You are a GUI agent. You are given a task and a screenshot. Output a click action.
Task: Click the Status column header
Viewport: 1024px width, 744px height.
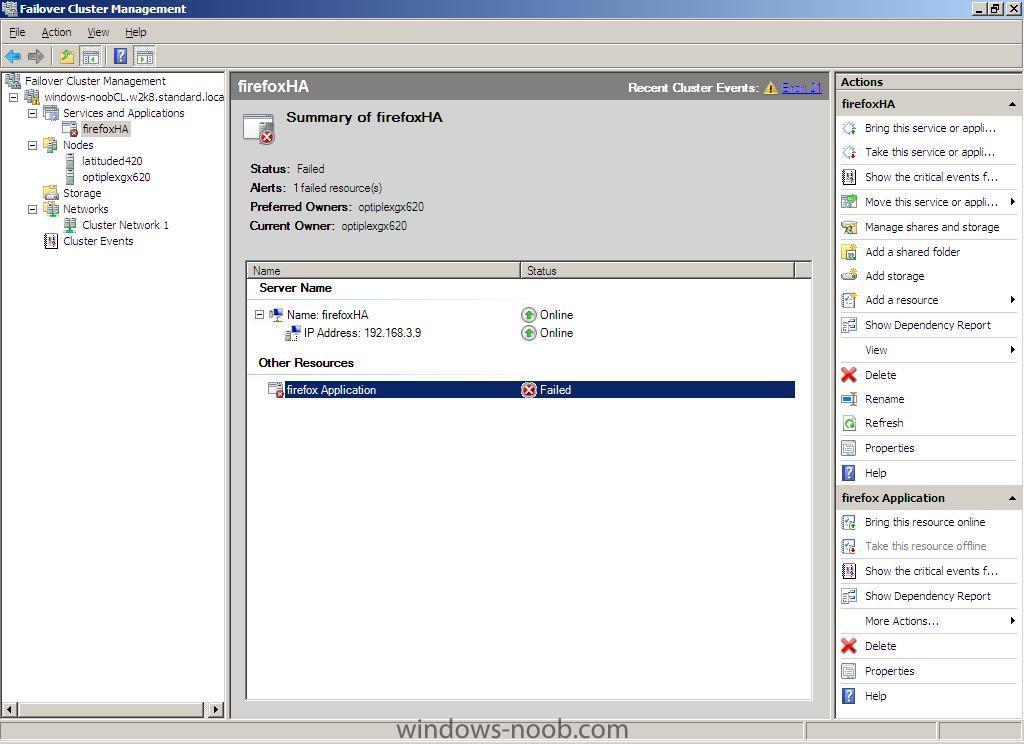[658, 270]
